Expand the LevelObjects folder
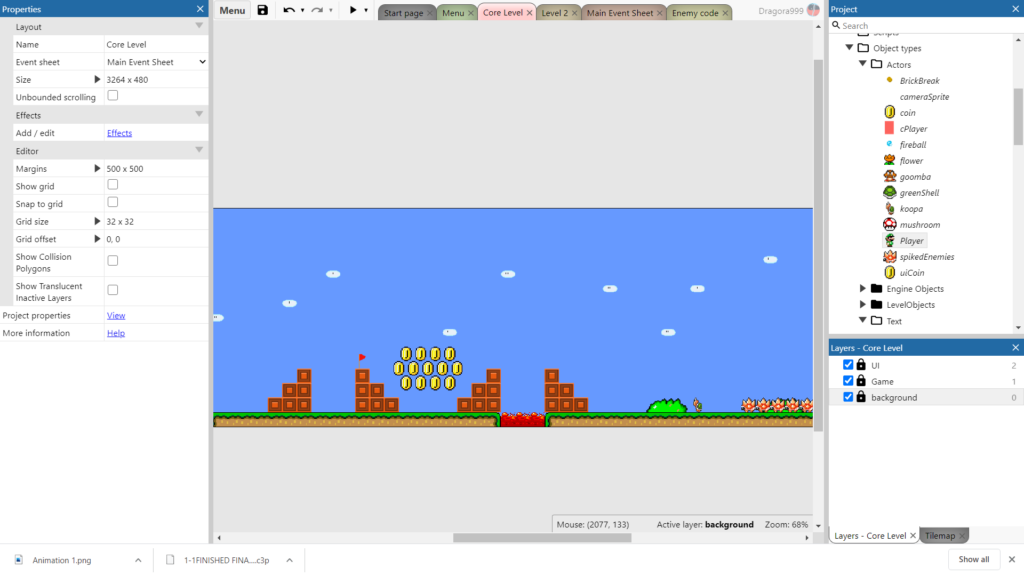The height and width of the screenshot is (576, 1024). (863, 304)
